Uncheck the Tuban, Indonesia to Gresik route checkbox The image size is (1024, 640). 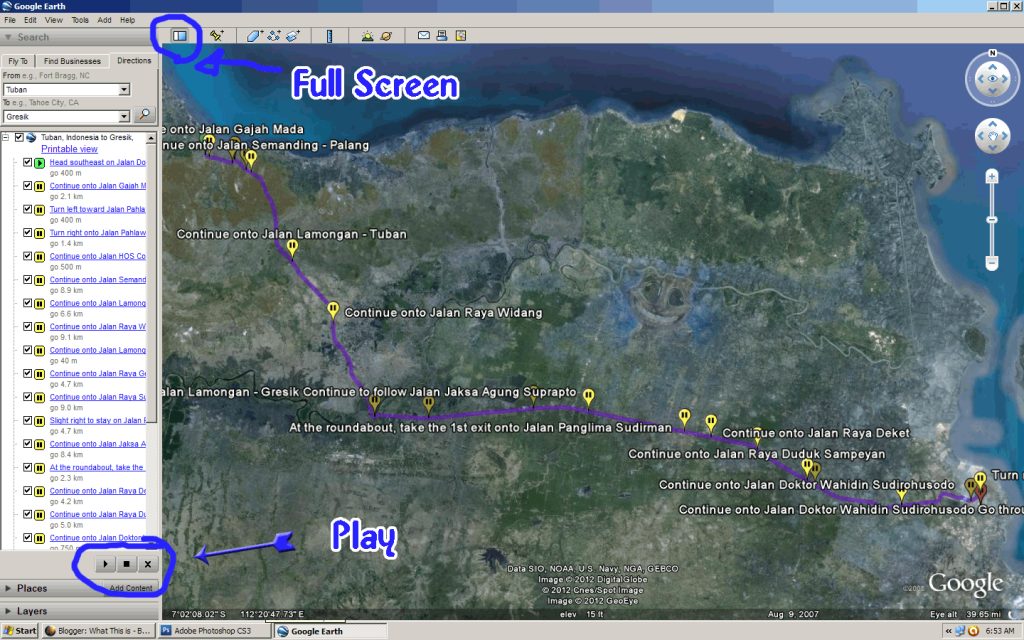point(18,138)
